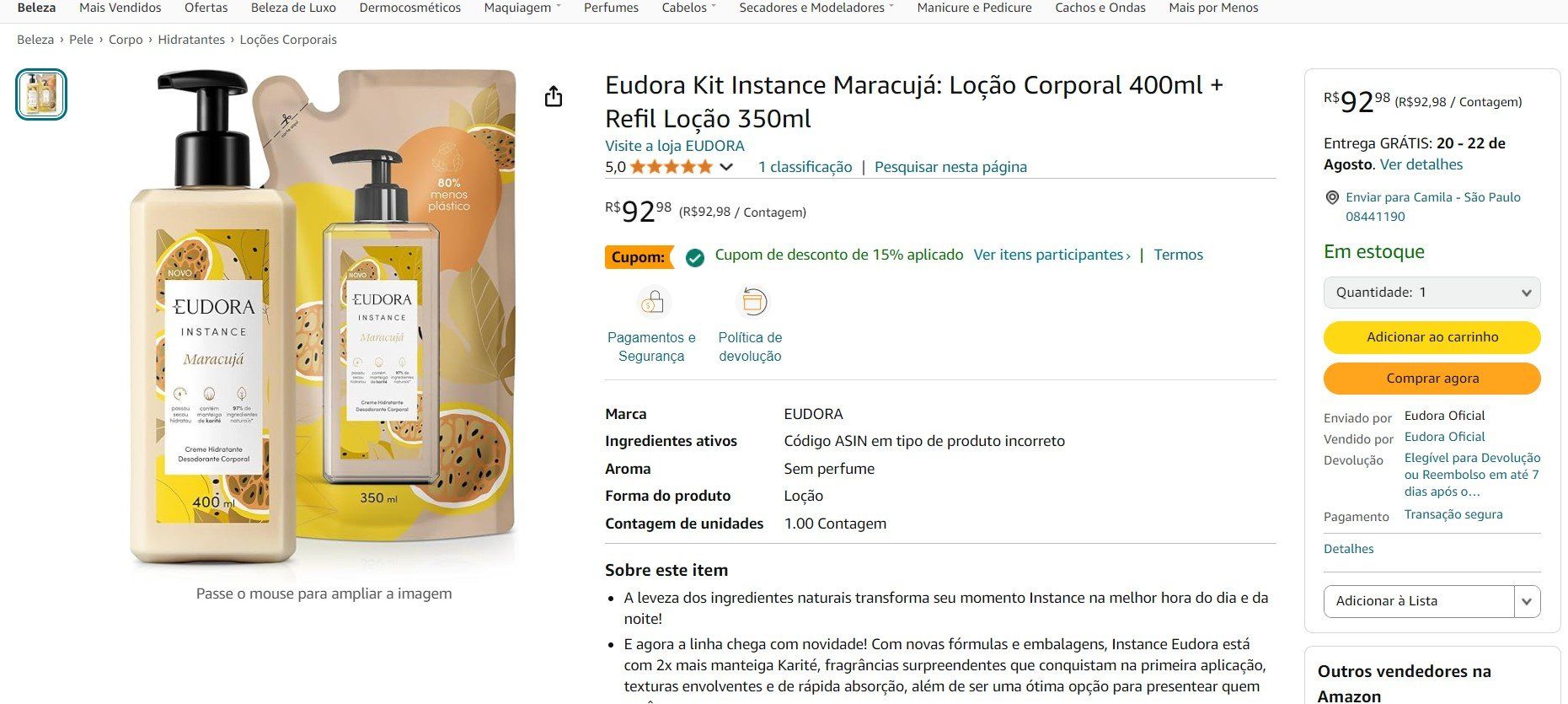The image size is (1568, 704).
Task: Open the Cabelos menu
Action: 688,8
